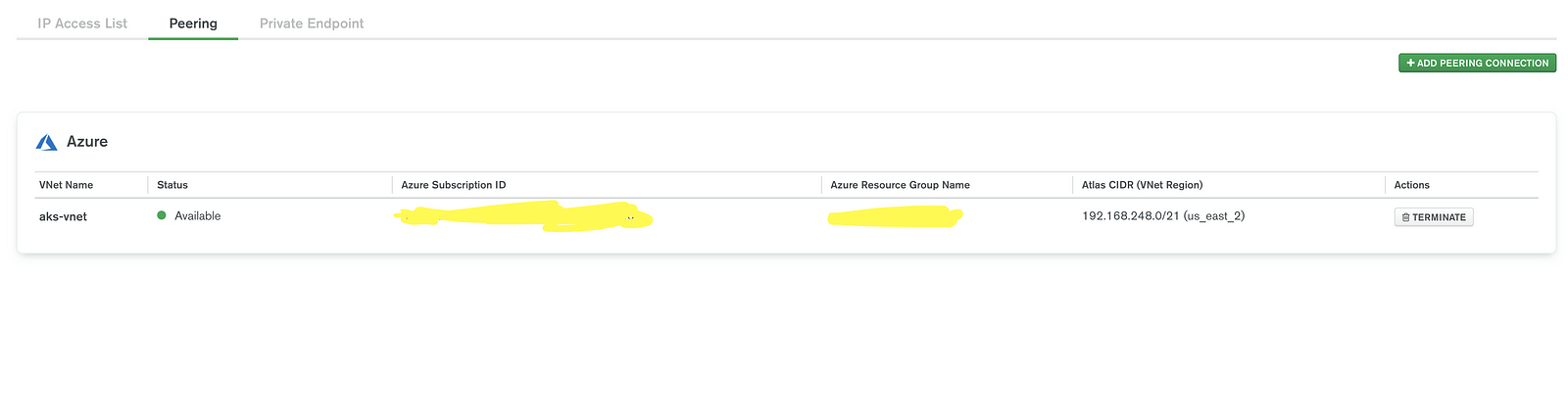Click the Status column header

(x=172, y=185)
